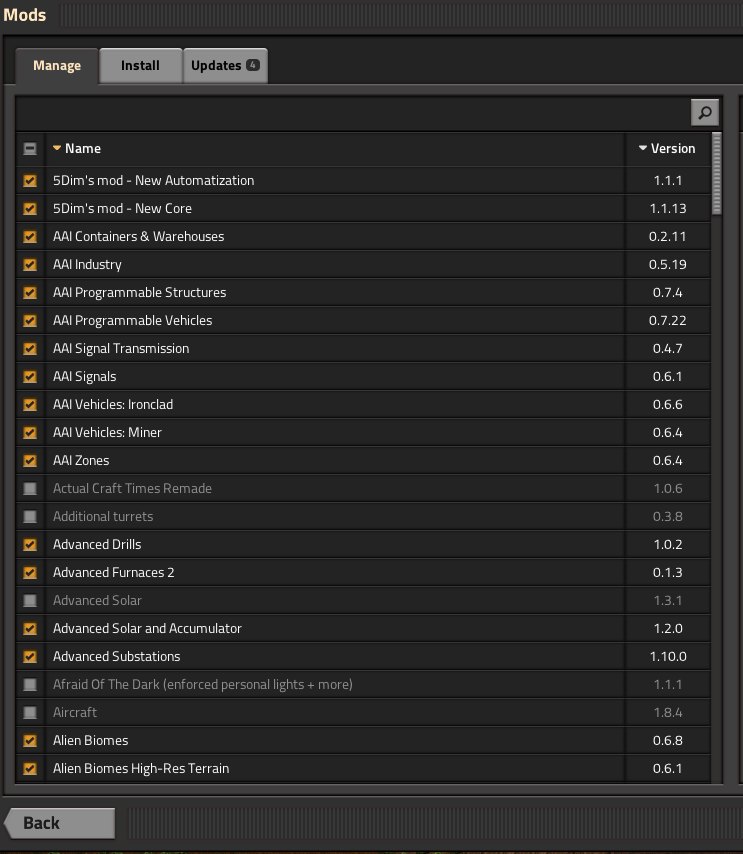The width and height of the screenshot is (743, 854).
Task: Click version 0.5.19 of AAI Industry
Action: point(667,265)
